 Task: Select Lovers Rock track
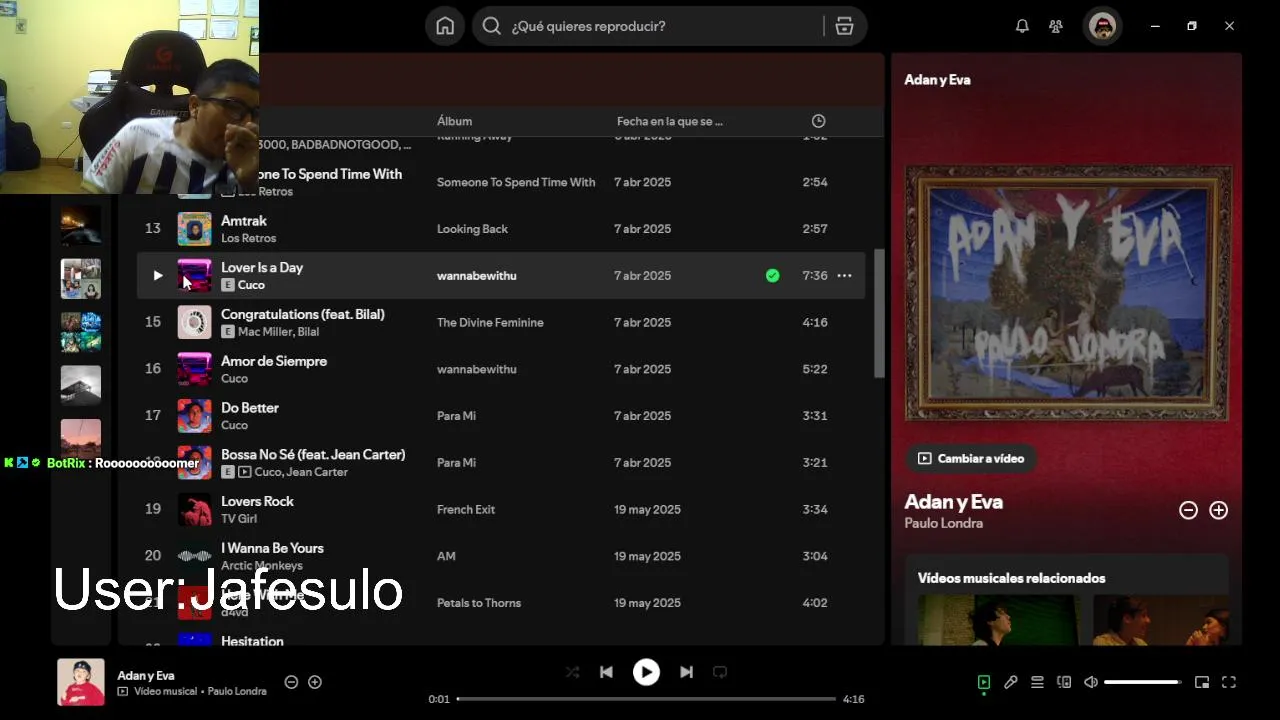click(257, 501)
